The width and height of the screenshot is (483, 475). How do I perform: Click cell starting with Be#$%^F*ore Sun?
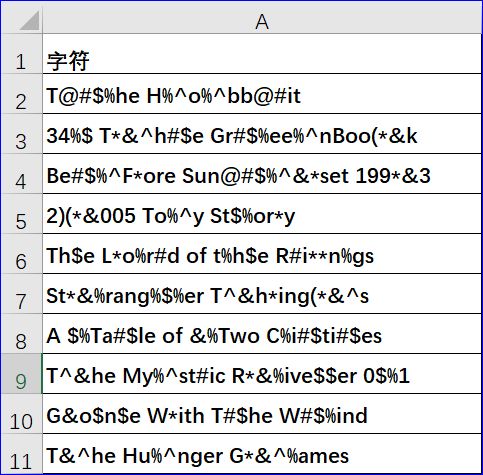click(262, 174)
